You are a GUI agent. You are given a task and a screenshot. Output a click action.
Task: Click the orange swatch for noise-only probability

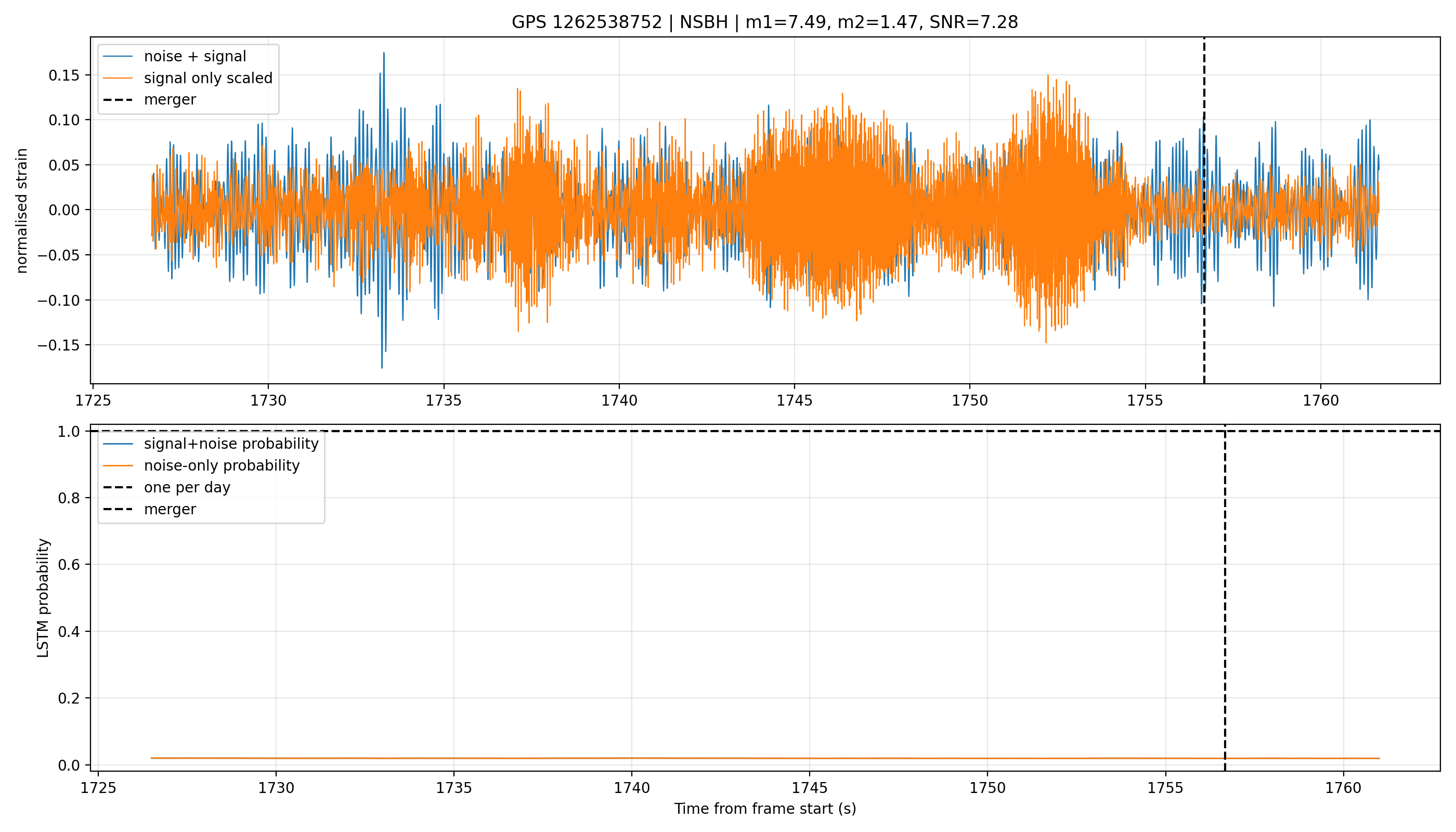118,466
